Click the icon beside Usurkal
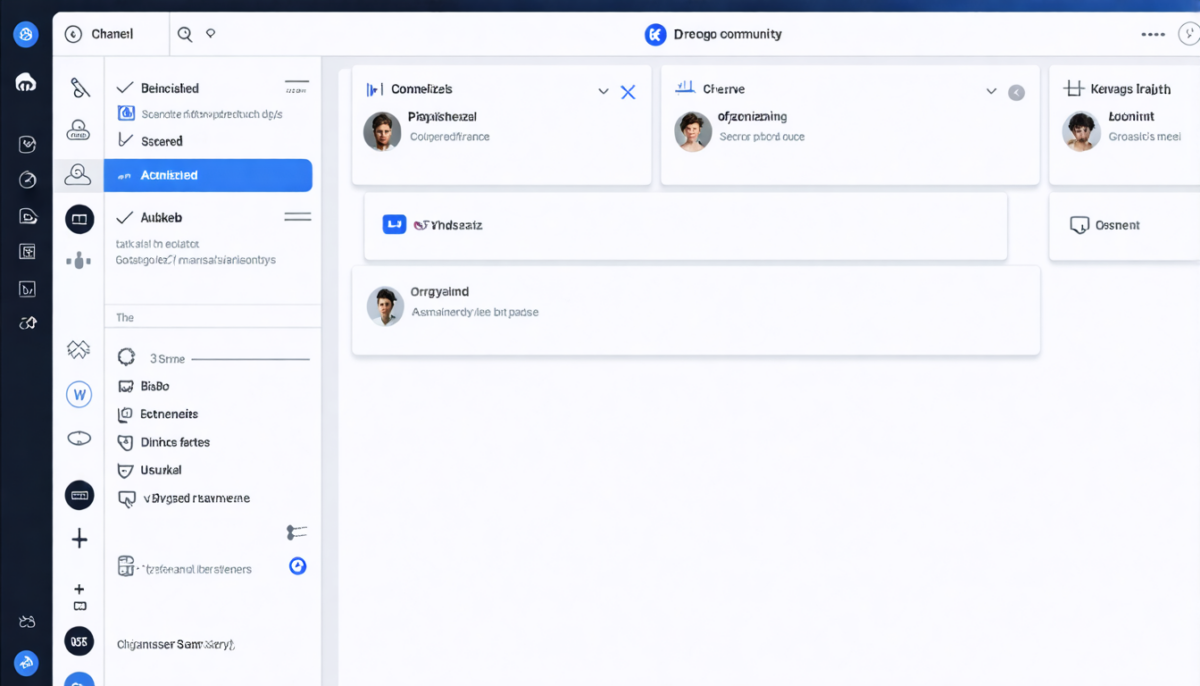This screenshot has height=686, width=1200. (126, 470)
